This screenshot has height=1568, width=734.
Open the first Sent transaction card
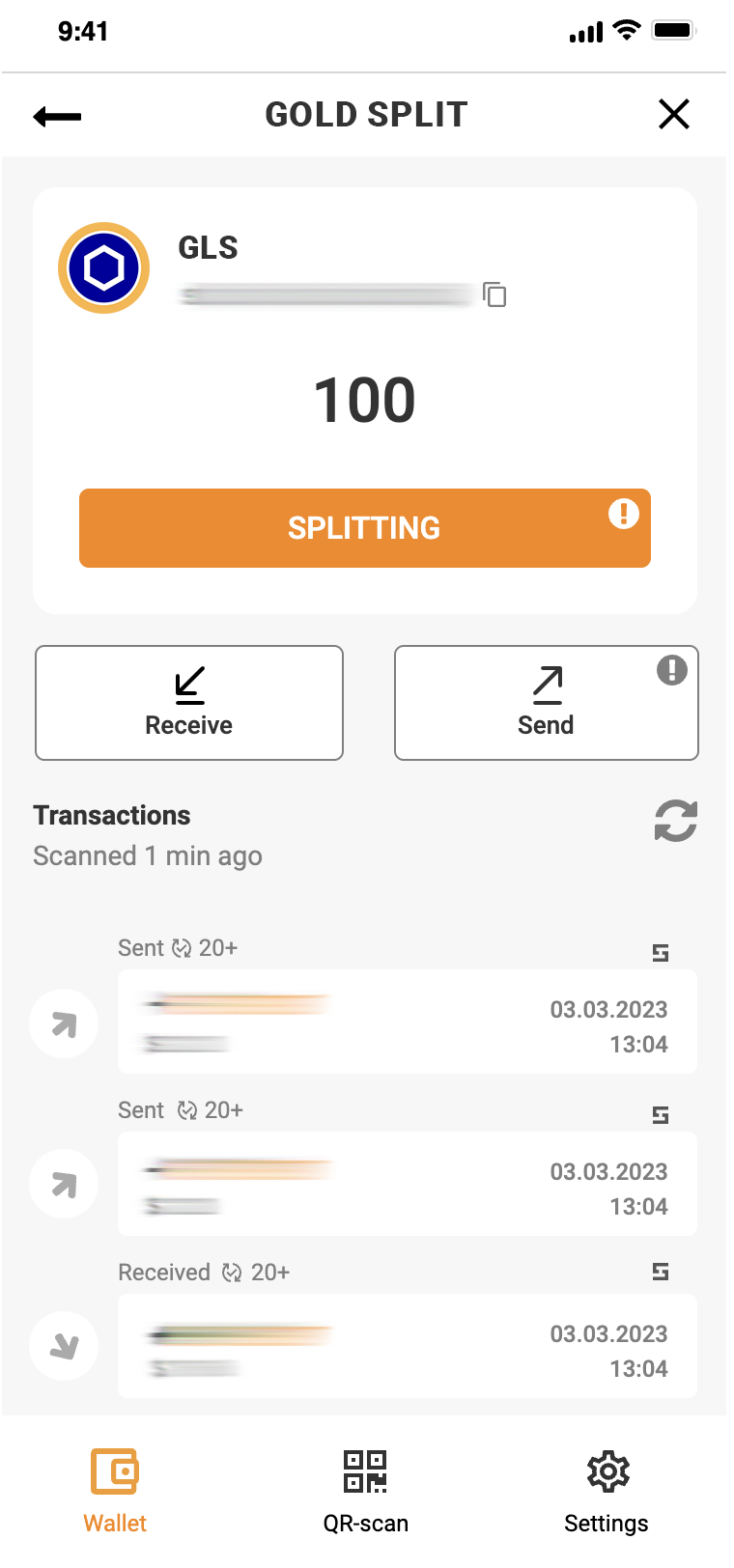(407, 1022)
